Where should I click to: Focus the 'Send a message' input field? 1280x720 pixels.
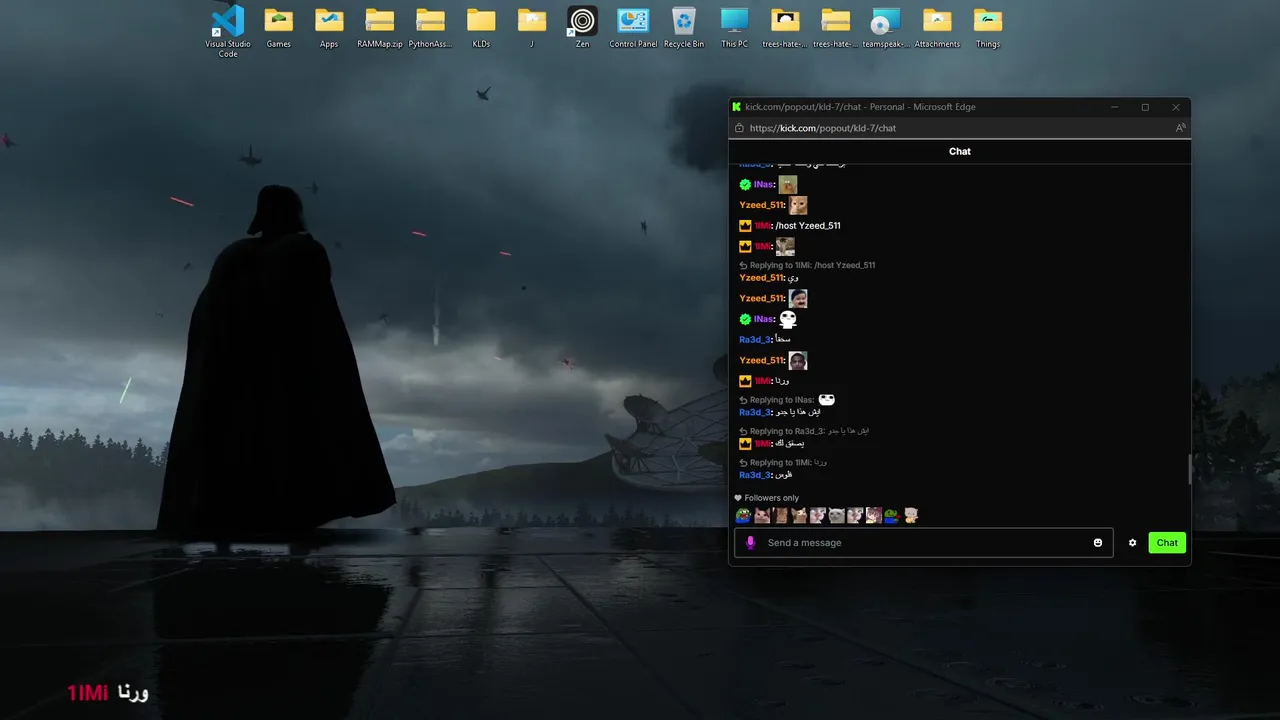pyautogui.click(x=923, y=543)
